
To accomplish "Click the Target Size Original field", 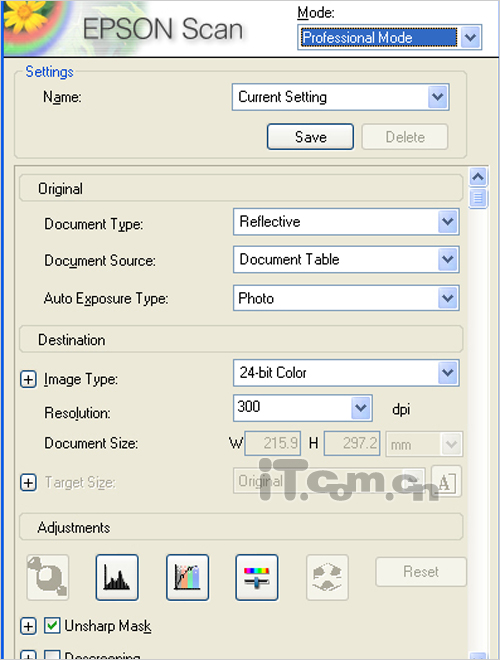I will click(330, 481).
